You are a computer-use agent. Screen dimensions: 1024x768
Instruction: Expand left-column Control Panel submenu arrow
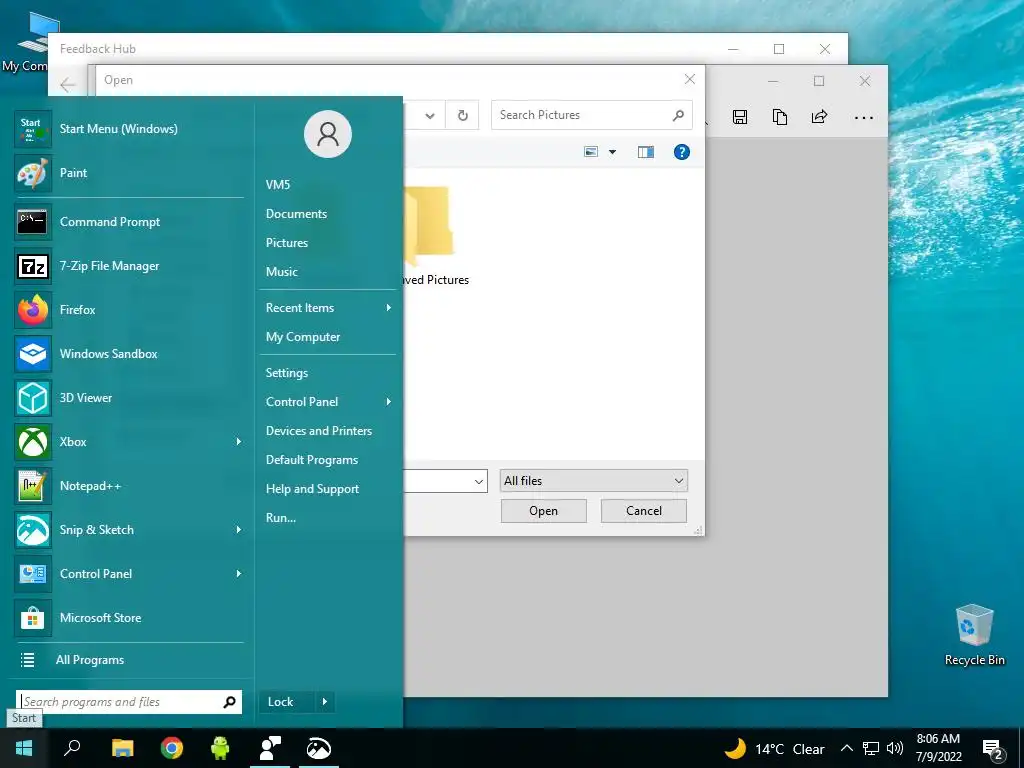238,574
